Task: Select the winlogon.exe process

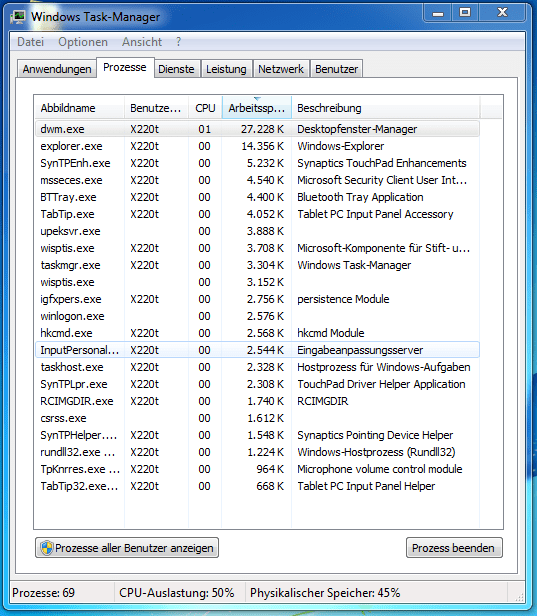Action: tap(257, 316)
